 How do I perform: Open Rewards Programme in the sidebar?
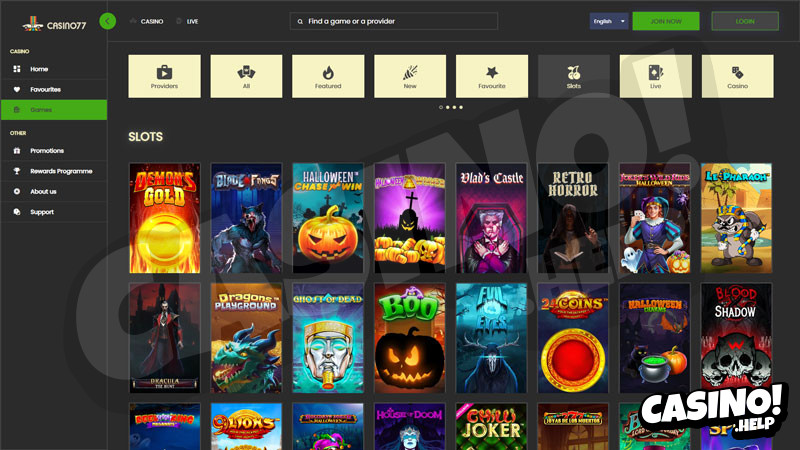point(54,171)
